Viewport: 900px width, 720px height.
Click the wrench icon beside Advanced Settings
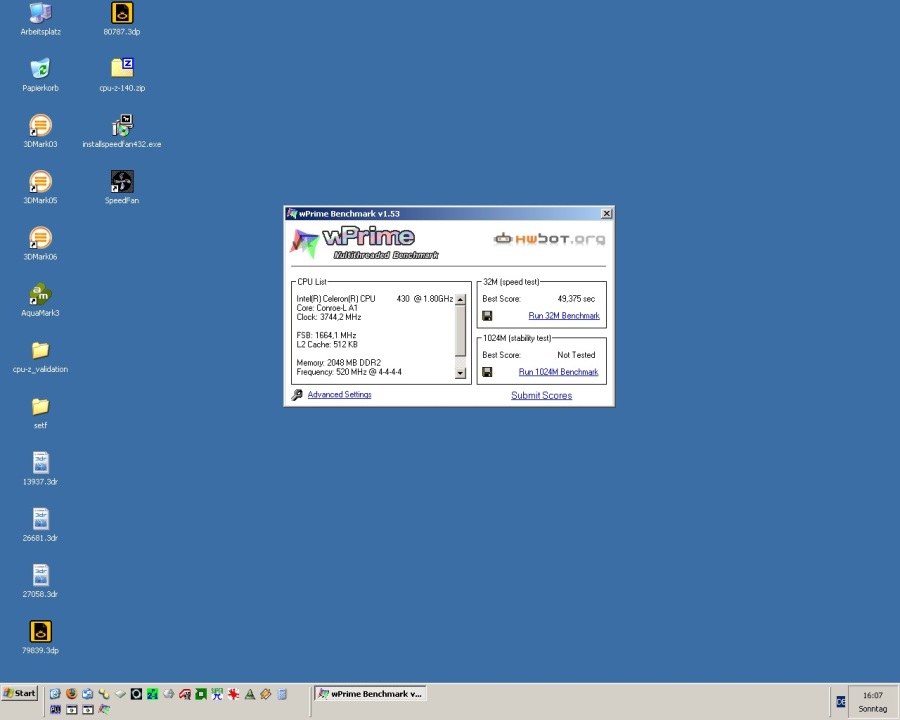click(297, 395)
